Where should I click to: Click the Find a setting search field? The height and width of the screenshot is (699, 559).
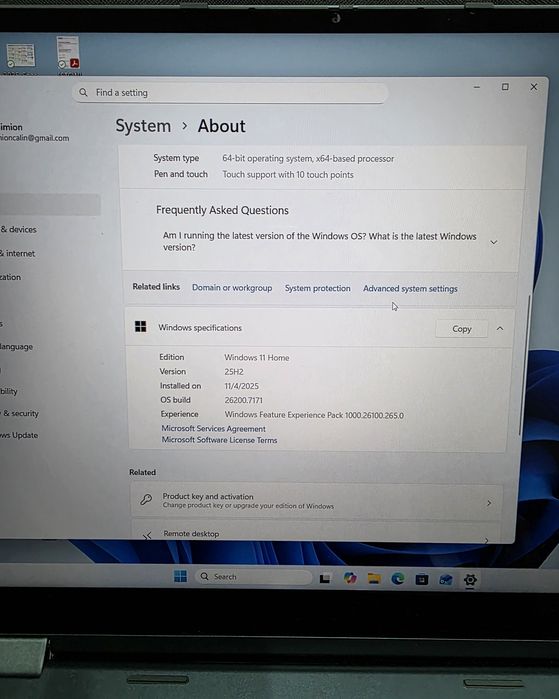click(230, 93)
